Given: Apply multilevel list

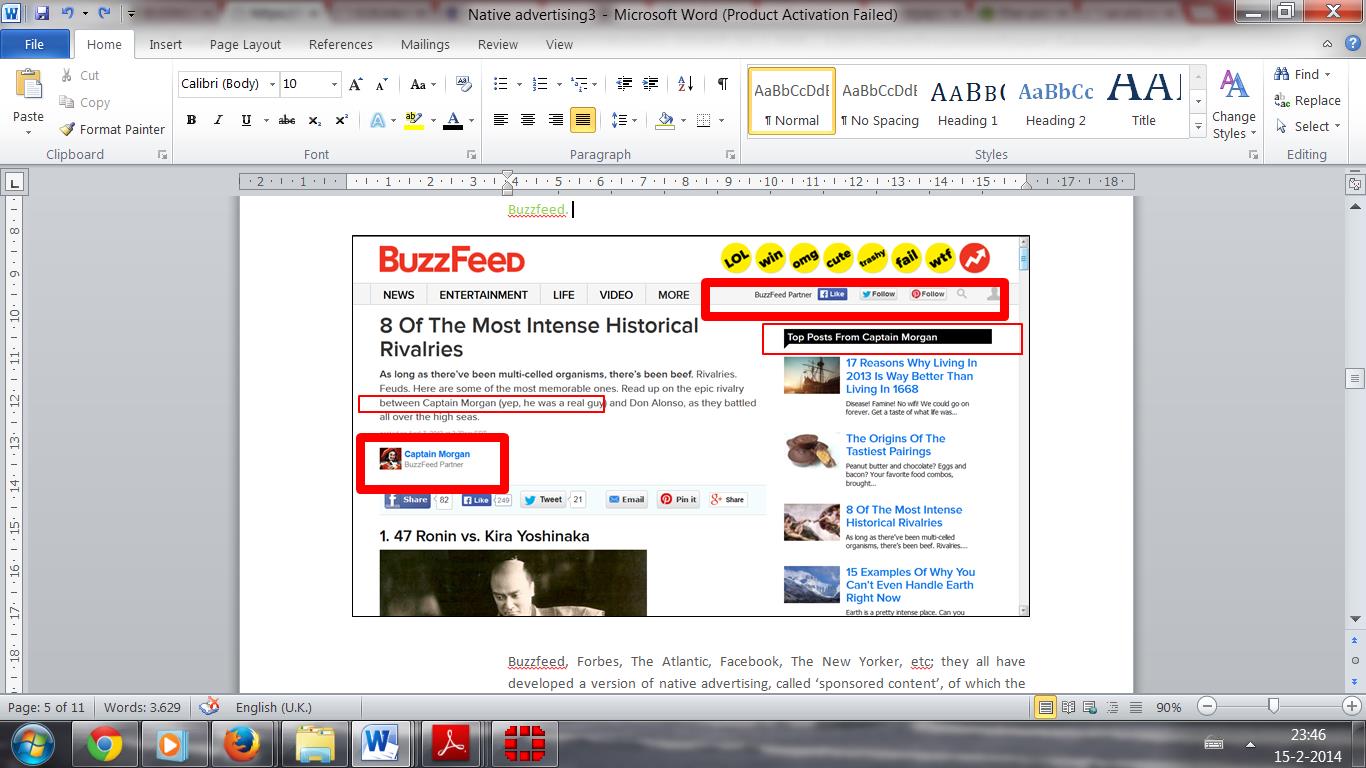Looking at the screenshot, I should 578,84.
